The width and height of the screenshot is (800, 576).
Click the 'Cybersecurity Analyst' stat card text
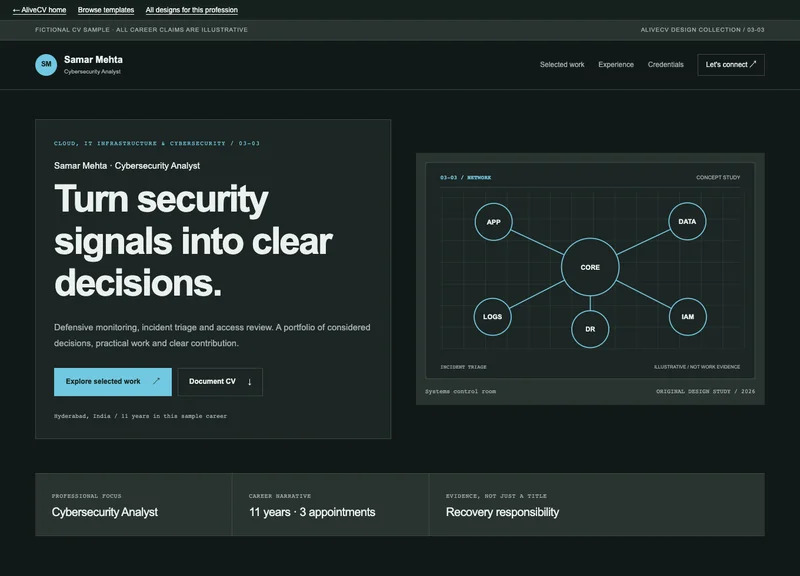pos(105,512)
